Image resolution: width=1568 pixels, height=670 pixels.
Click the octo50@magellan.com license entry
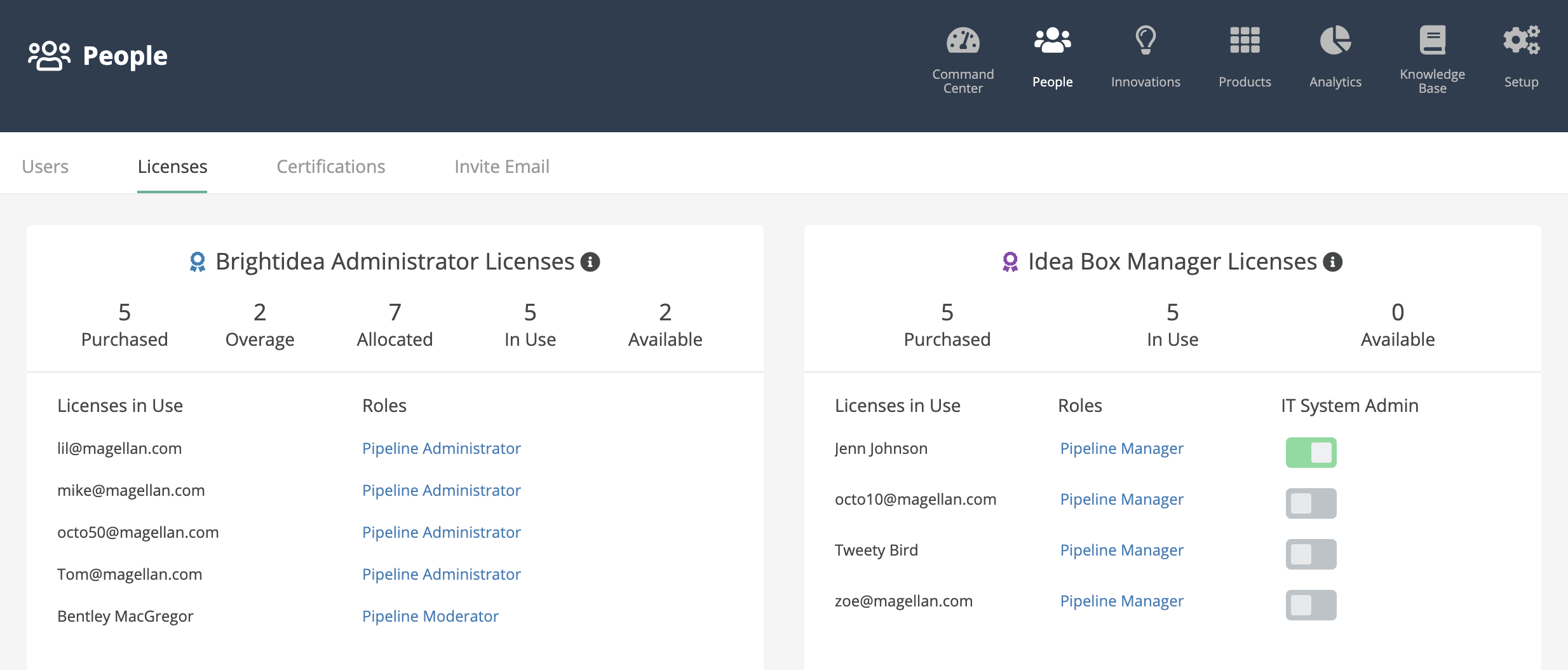pos(138,533)
